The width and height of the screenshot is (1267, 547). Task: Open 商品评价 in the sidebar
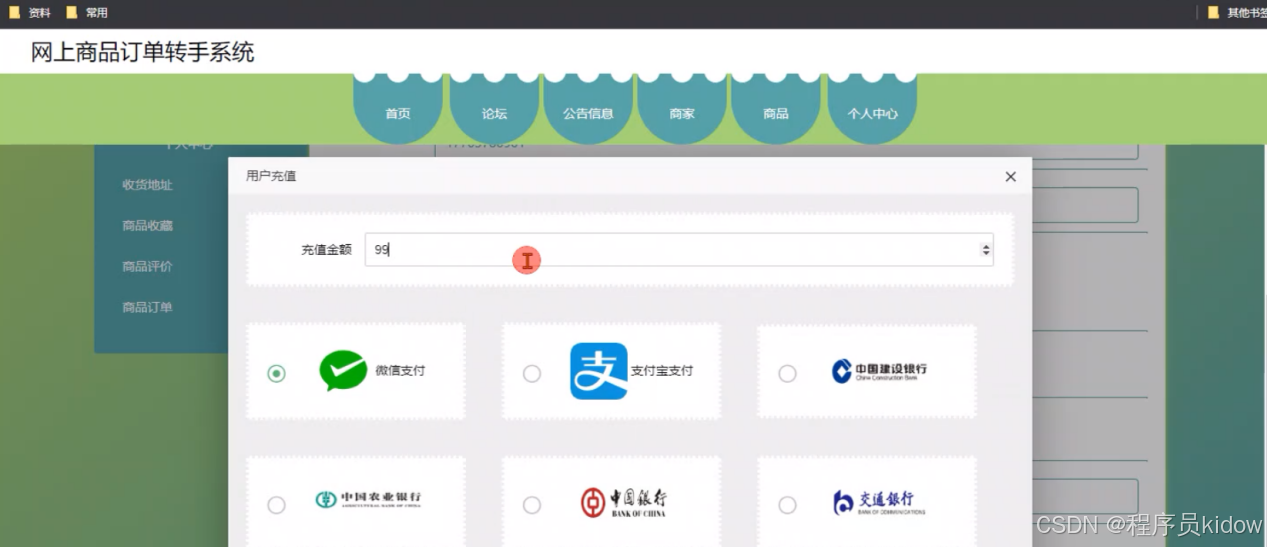[148, 267]
